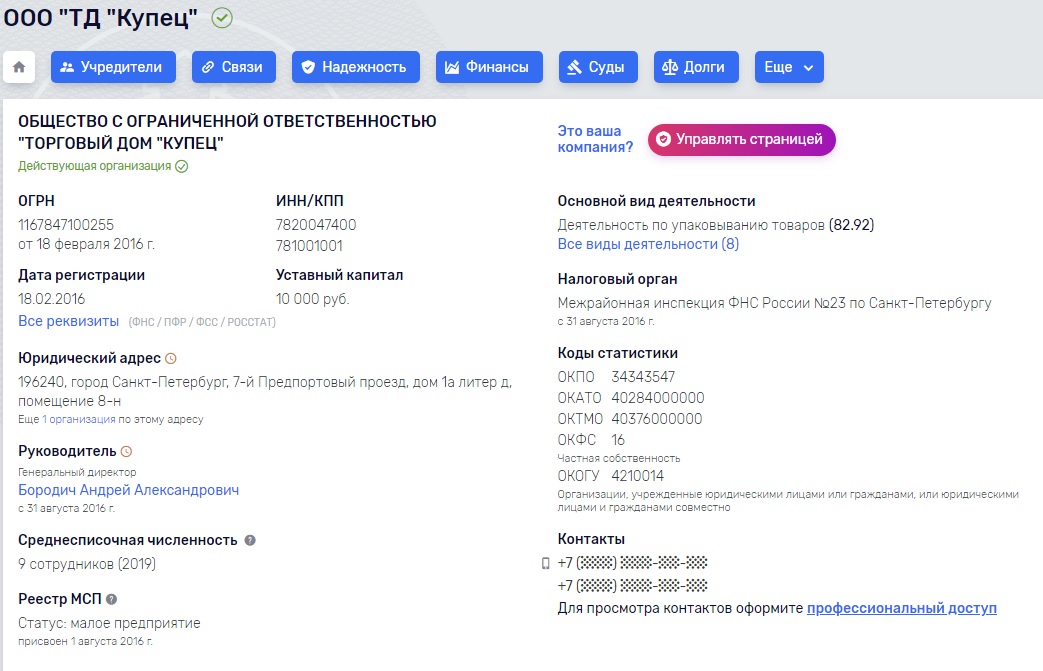Click the history clock icon beside Руководитель
The width and height of the screenshot is (1043, 671).
[x=126, y=452]
